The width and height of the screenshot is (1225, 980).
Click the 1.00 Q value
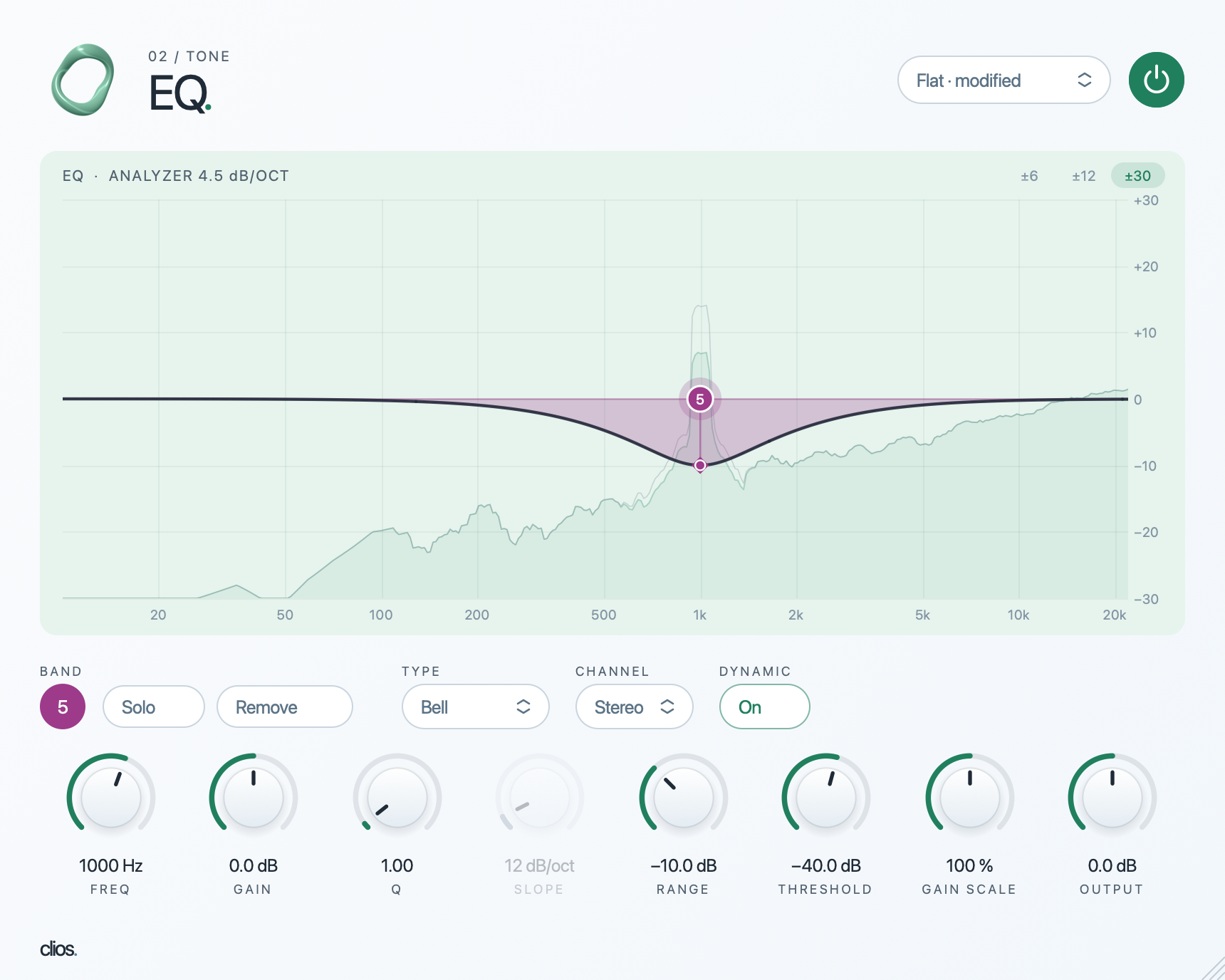[x=397, y=865]
